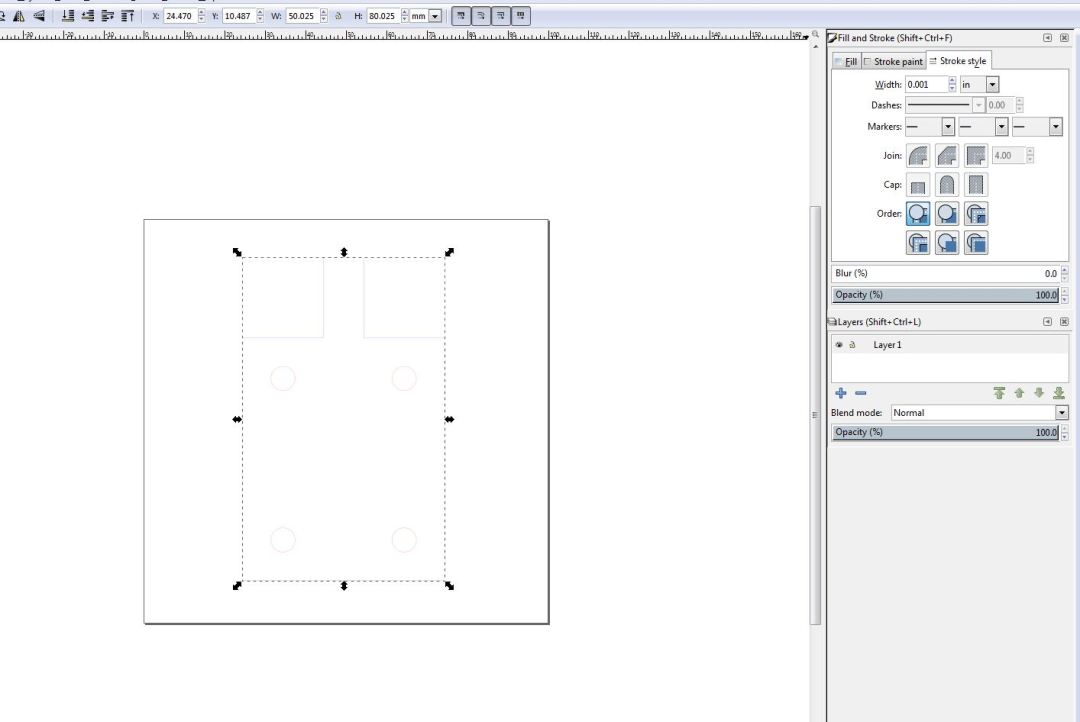Expand the Blend mode dropdown

(x=1061, y=413)
